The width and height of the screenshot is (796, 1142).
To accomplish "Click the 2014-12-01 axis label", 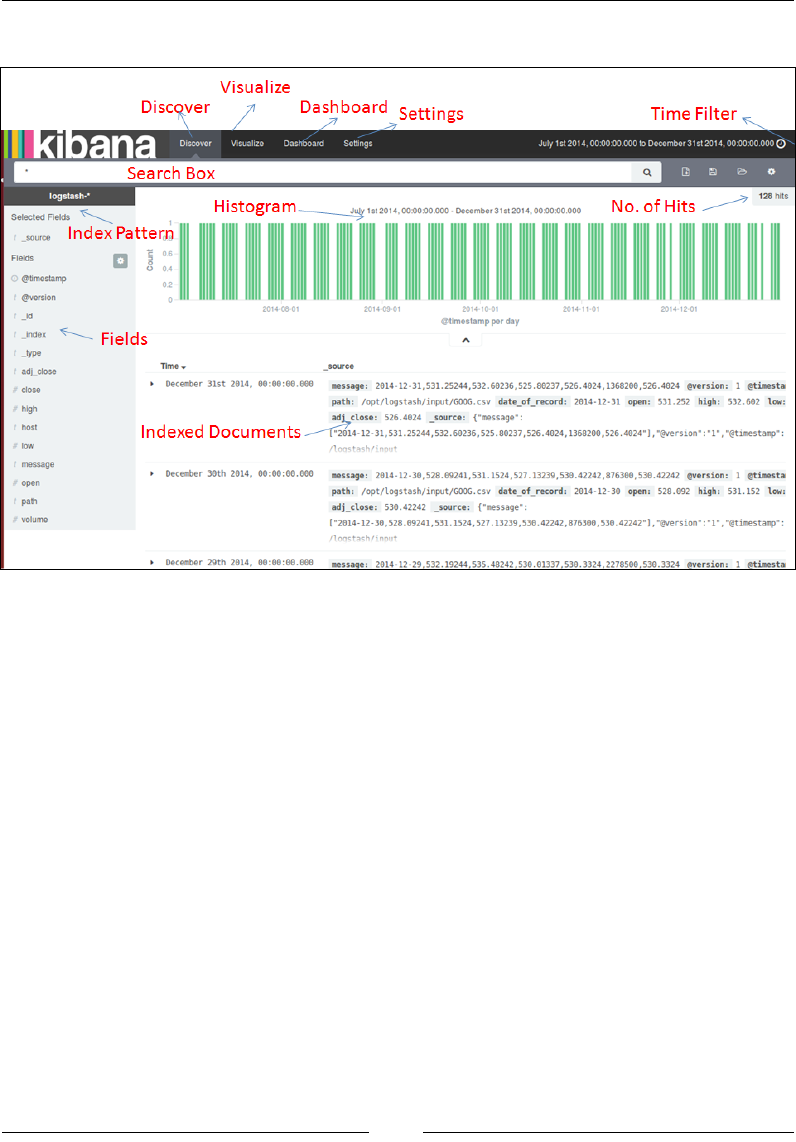I will coord(679,310).
